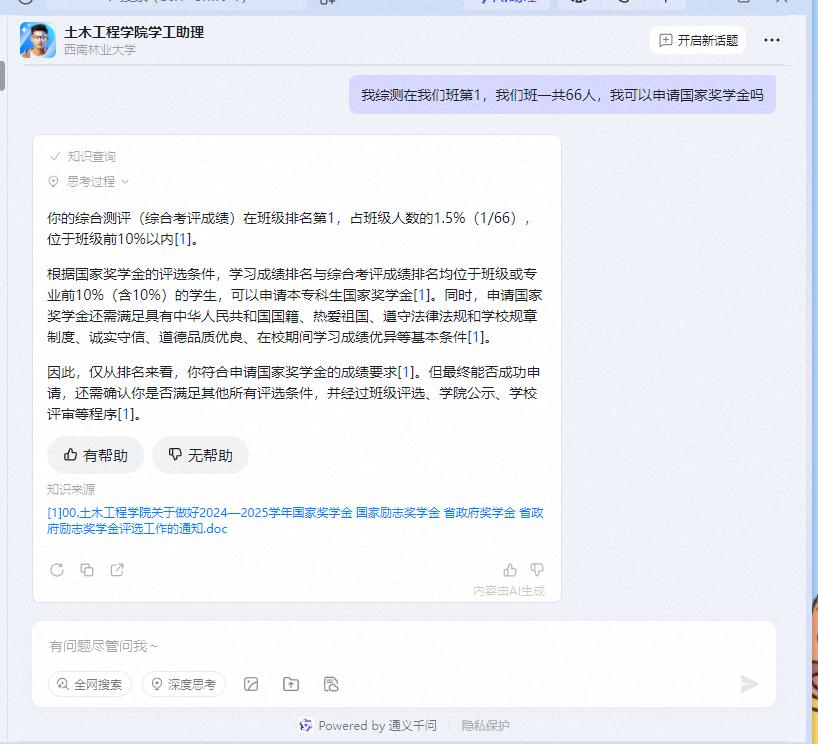Click the send message arrow
Viewport: 818px width, 744px height.
[749, 684]
